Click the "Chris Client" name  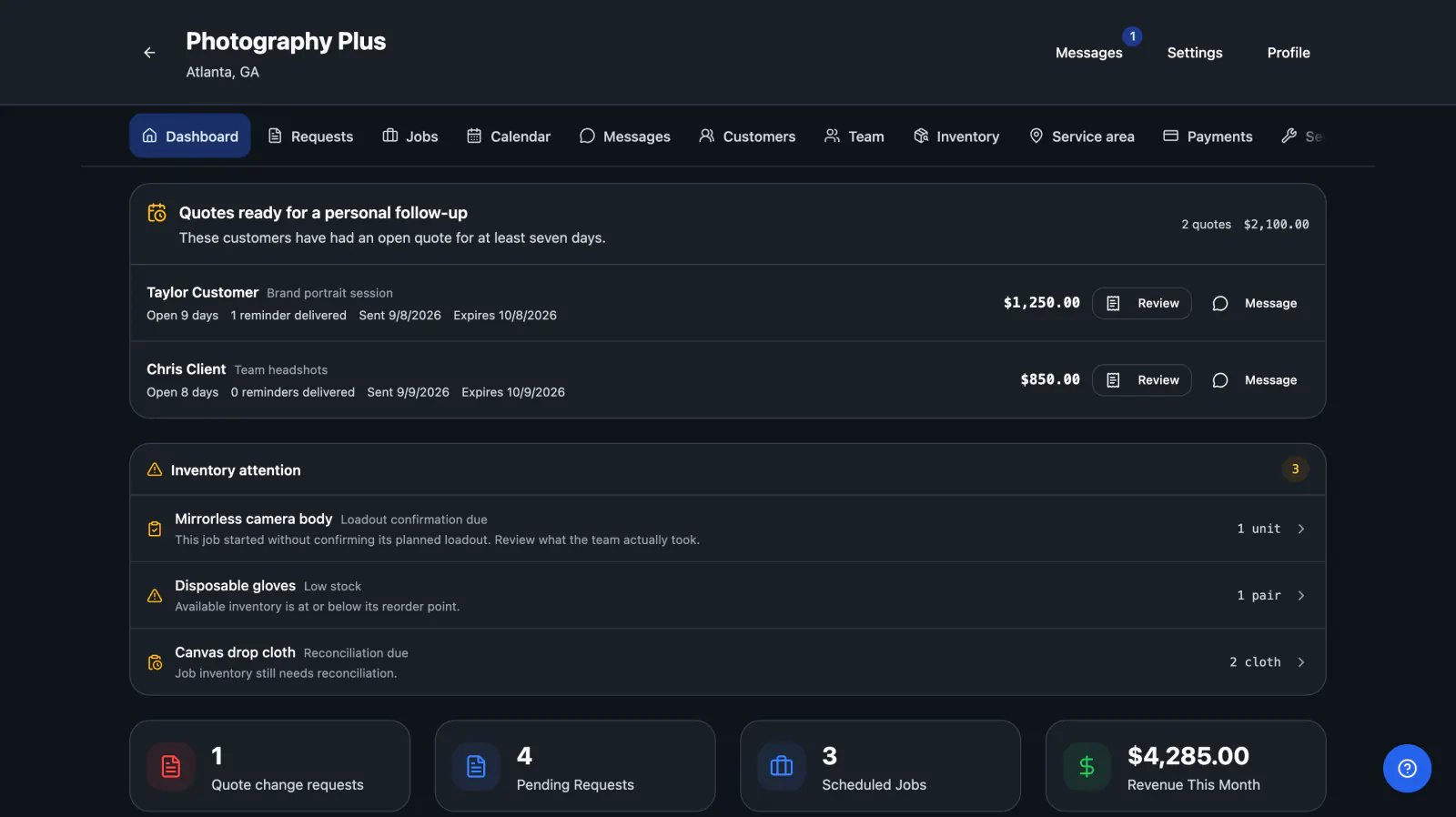coord(187,368)
